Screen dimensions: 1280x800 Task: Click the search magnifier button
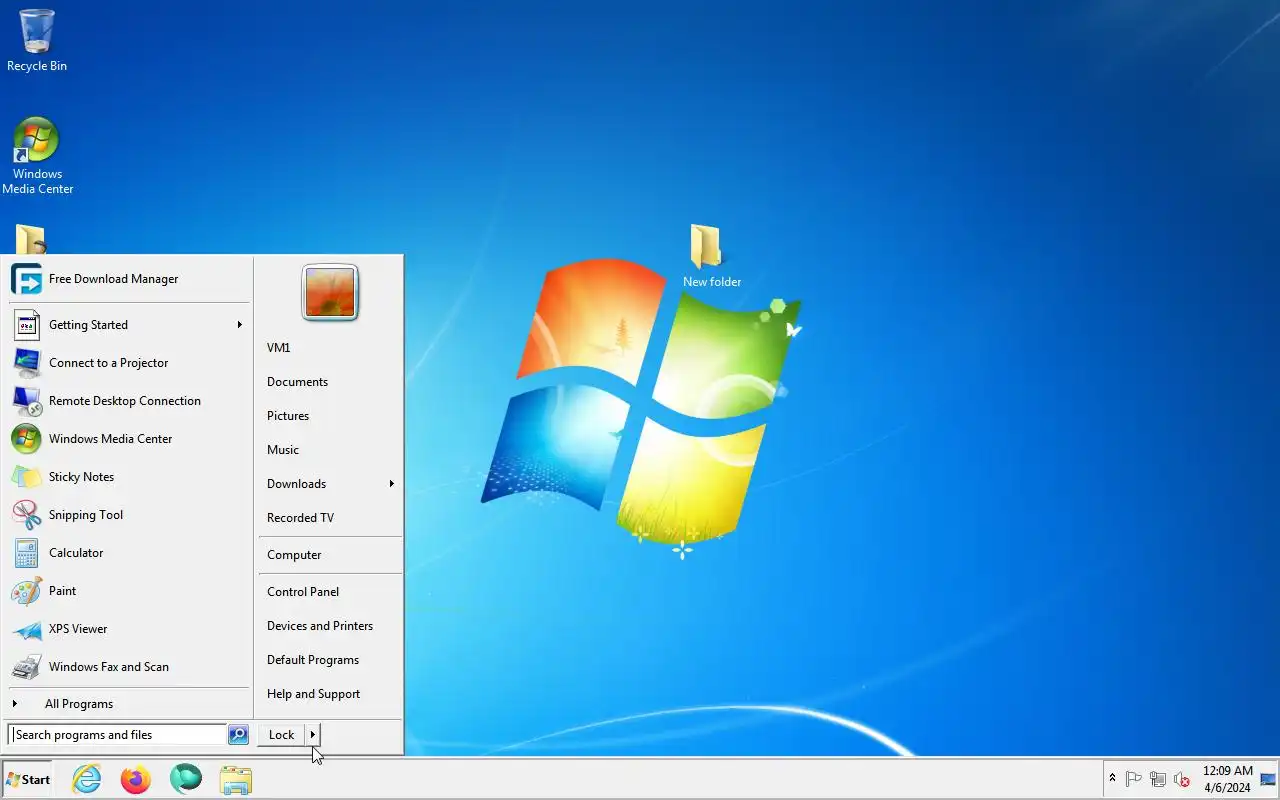[x=238, y=735]
